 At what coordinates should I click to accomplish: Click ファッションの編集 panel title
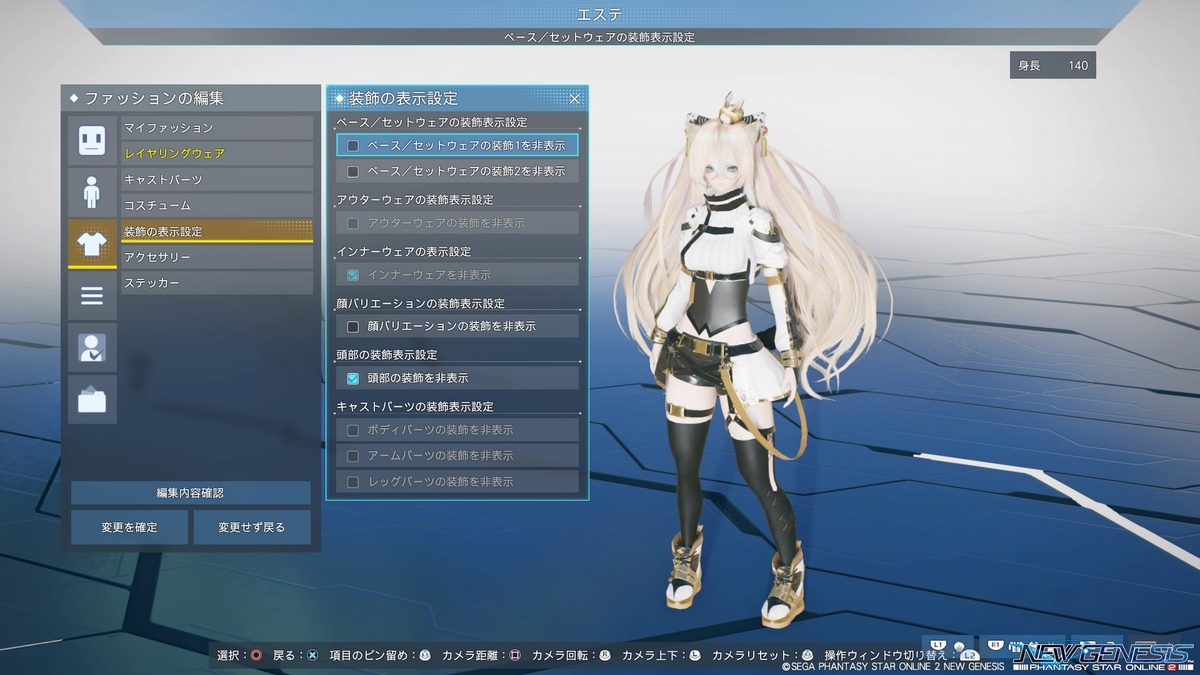(154, 98)
